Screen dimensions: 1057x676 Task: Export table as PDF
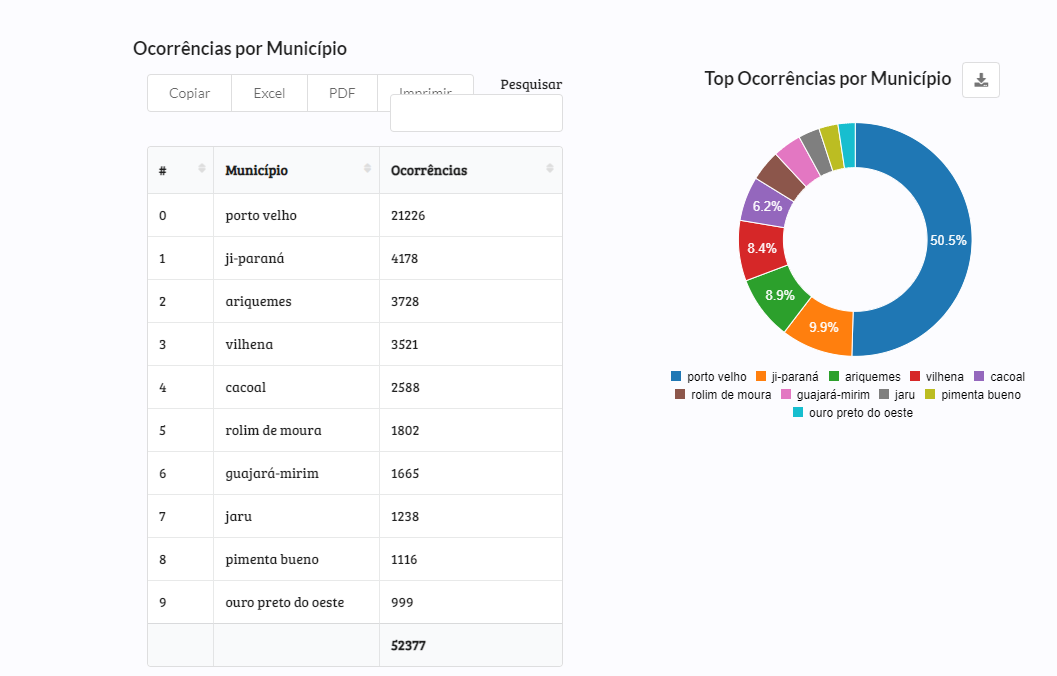[342, 93]
